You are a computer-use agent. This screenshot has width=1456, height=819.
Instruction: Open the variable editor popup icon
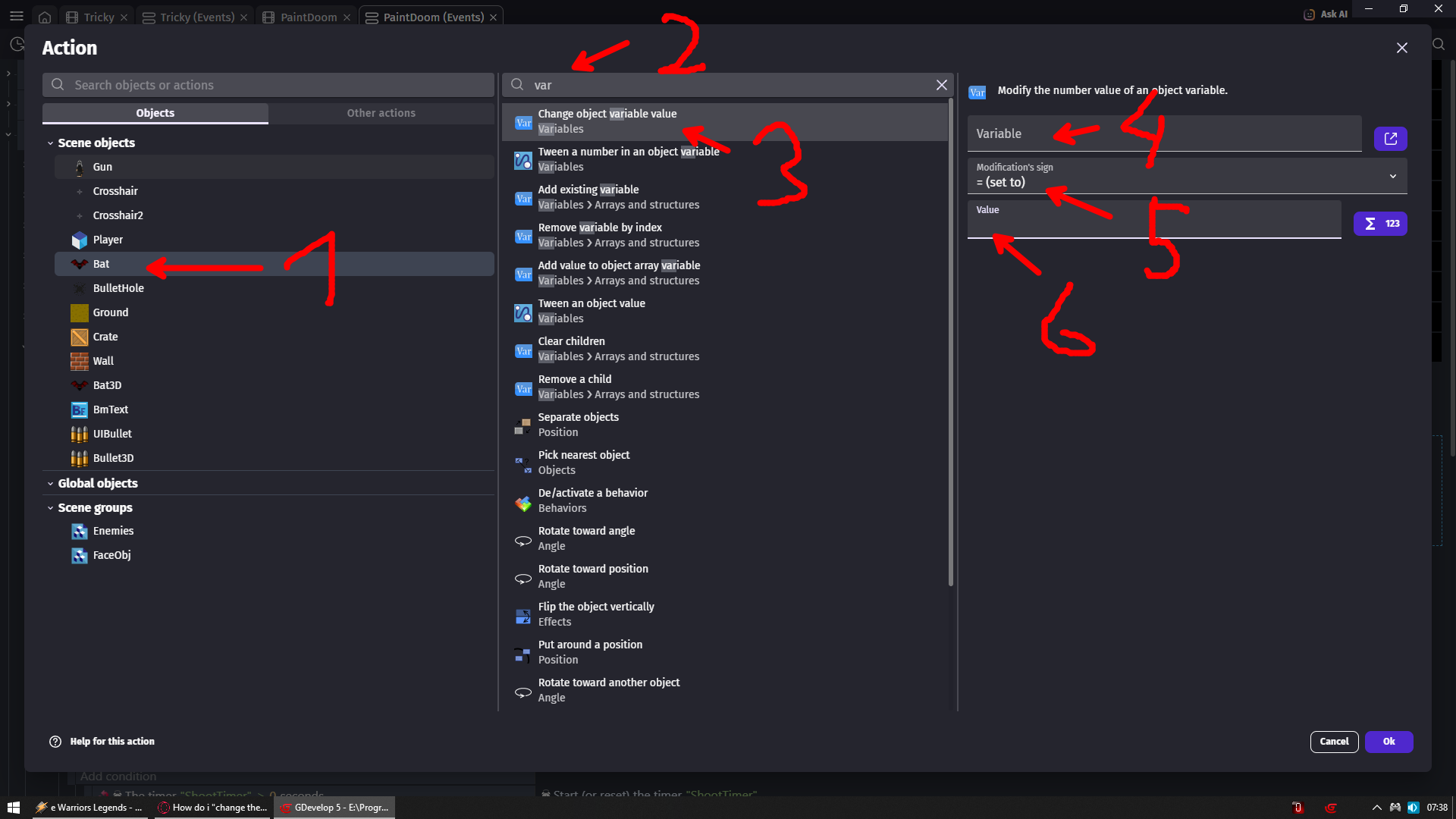(1390, 139)
